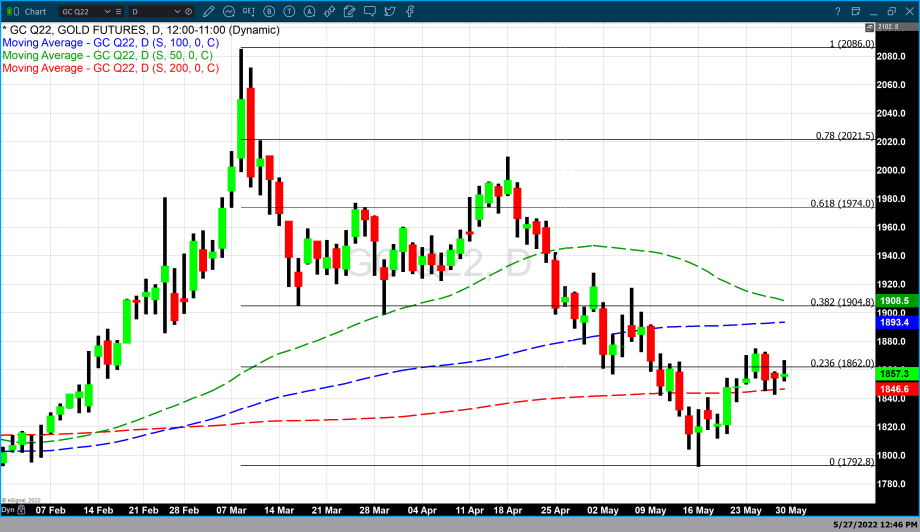920x532 pixels.
Task: Click the circled A icon
Action: pos(310,11)
